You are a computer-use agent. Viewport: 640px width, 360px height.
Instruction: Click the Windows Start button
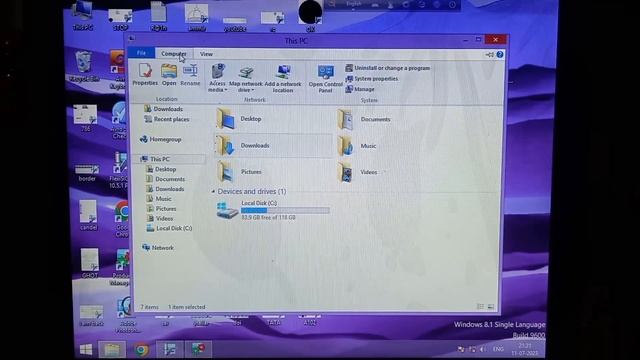pyautogui.click(x=86, y=350)
